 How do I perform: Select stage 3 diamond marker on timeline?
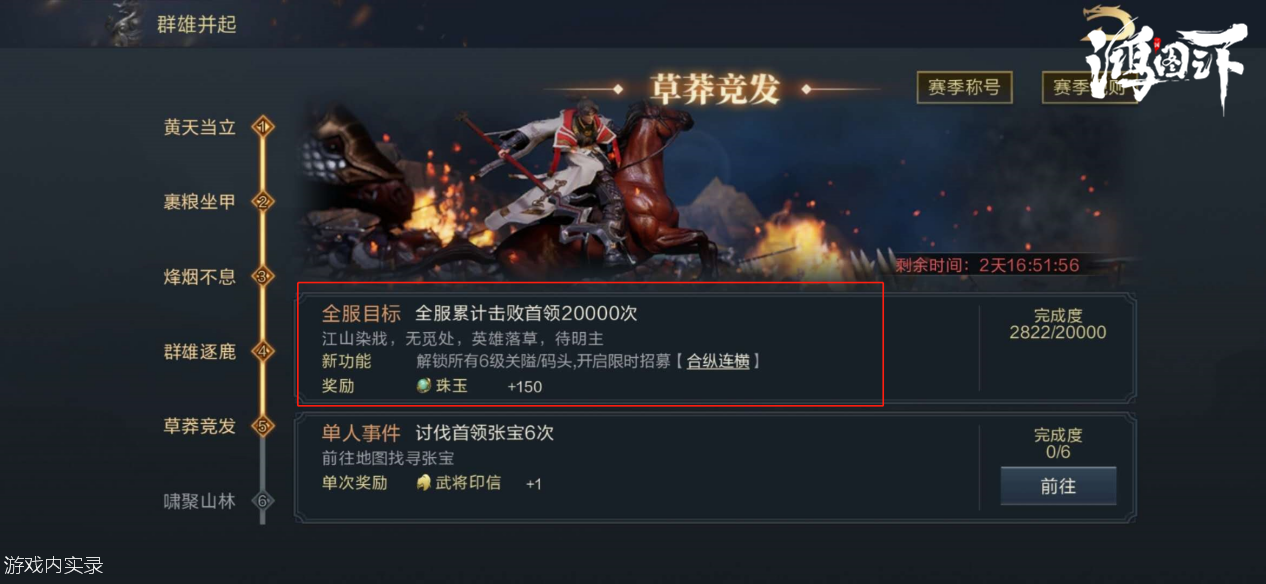(263, 277)
